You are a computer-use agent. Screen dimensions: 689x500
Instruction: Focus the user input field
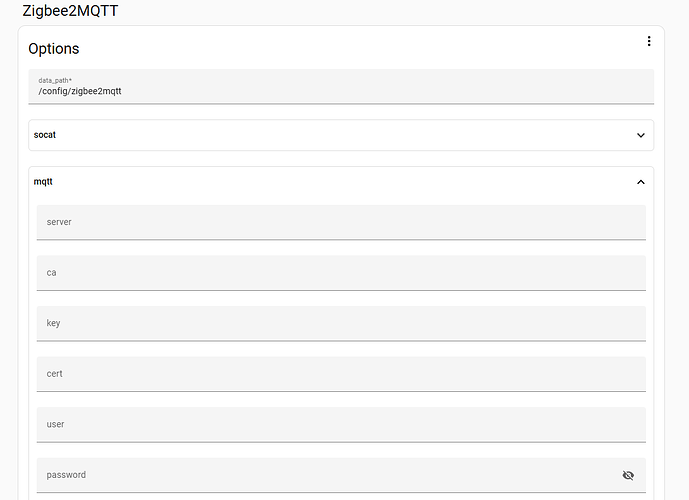[x=340, y=424]
